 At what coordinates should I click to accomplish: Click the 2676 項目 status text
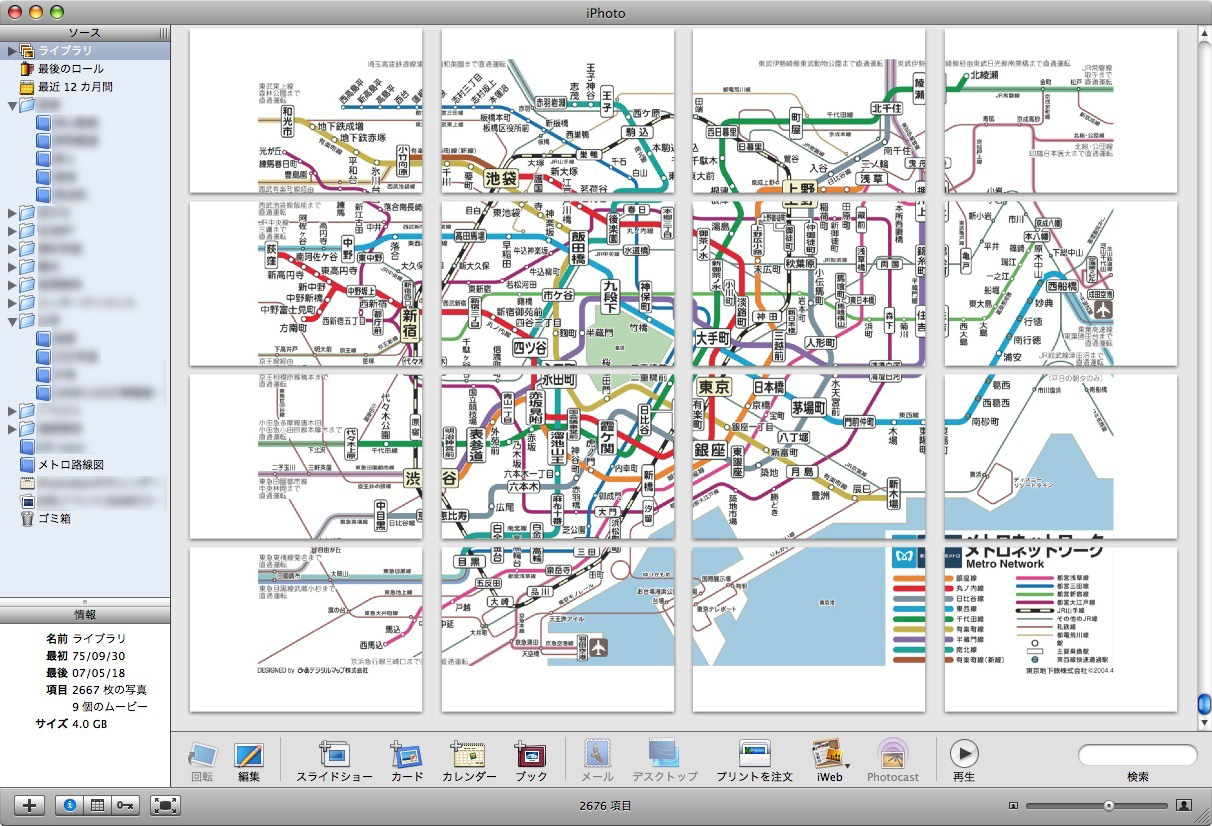tap(605, 805)
